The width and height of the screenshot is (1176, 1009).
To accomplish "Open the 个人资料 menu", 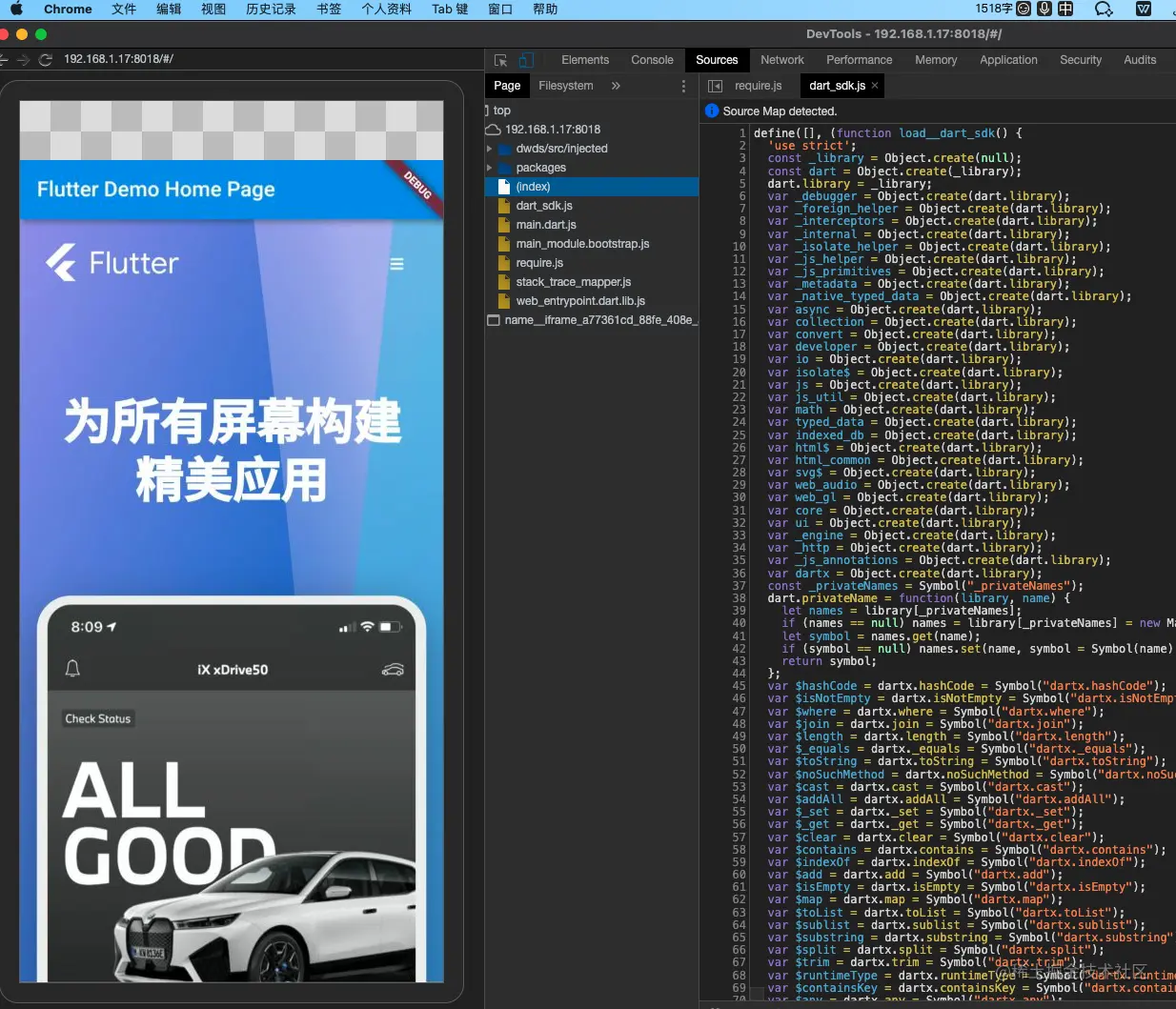I will coord(387,9).
